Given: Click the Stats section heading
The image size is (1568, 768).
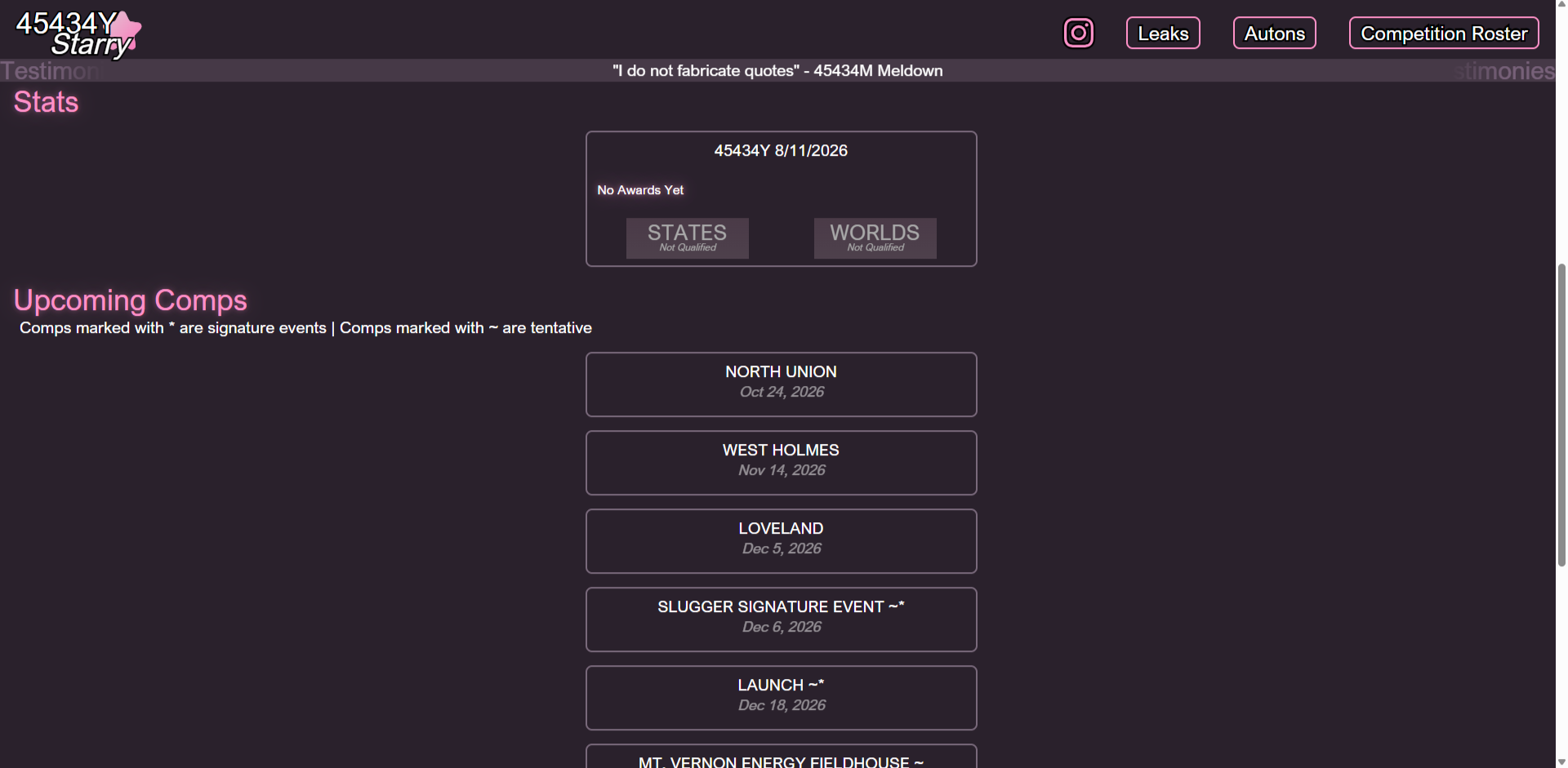Looking at the screenshot, I should tap(46, 102).
